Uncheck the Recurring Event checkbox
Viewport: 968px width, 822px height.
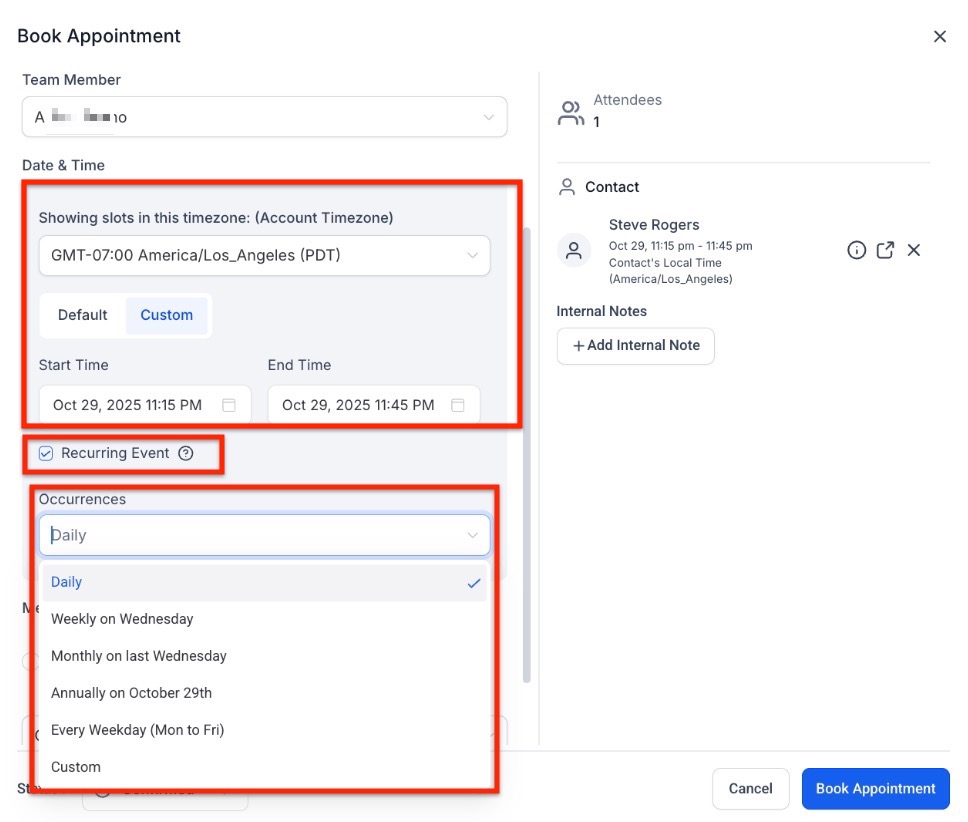(x=46, y=453)
